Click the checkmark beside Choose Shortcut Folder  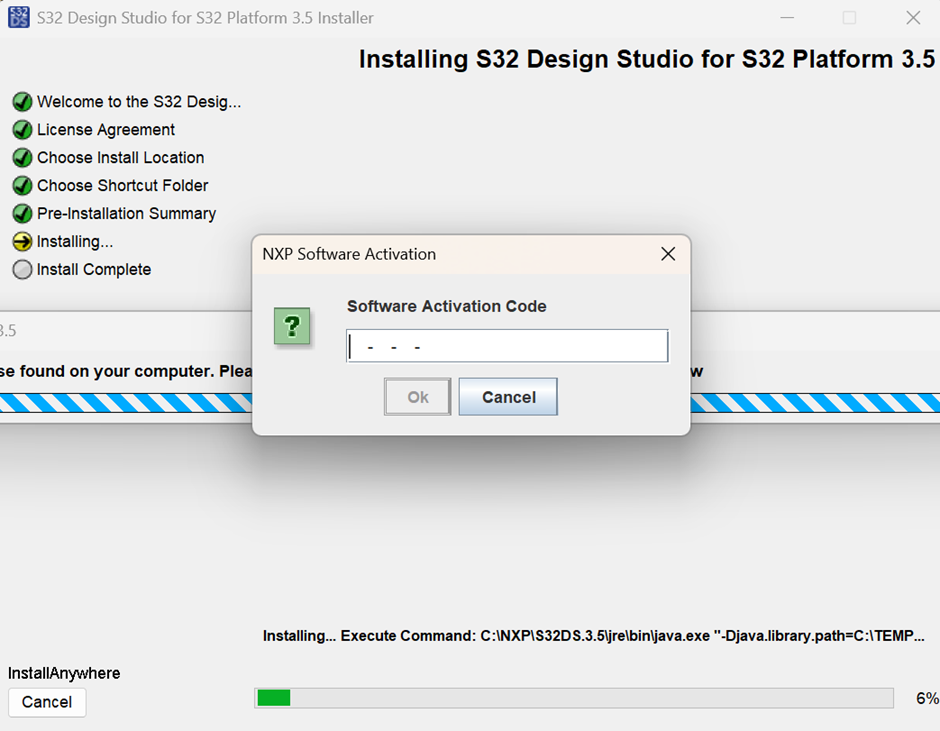(22, 186)
